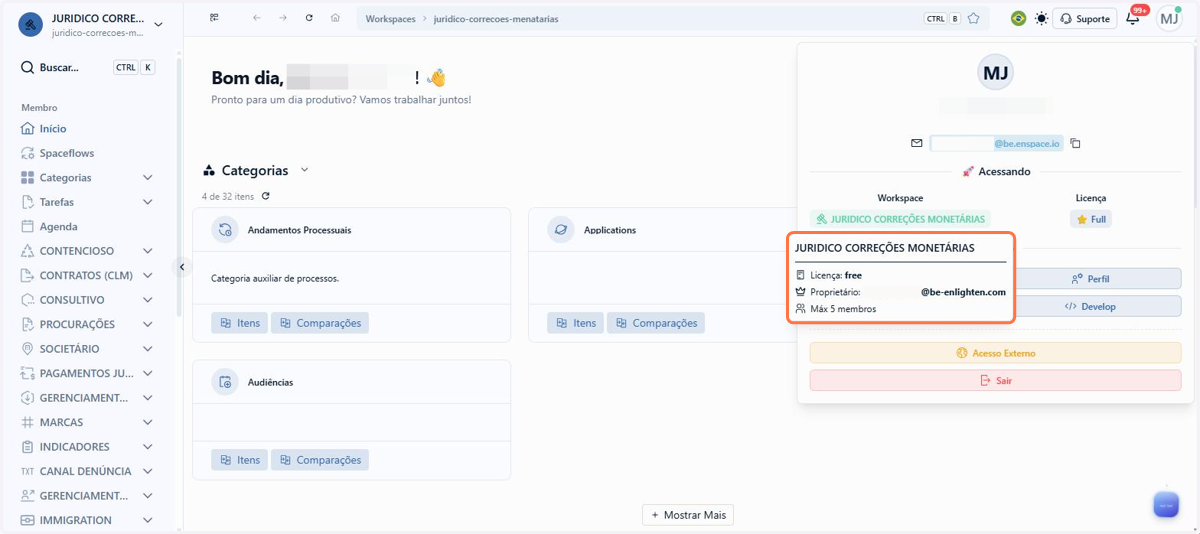Click the MJ avatar in the top bar
Viewport: 1200px width, 534px height.
[1169, 18]
